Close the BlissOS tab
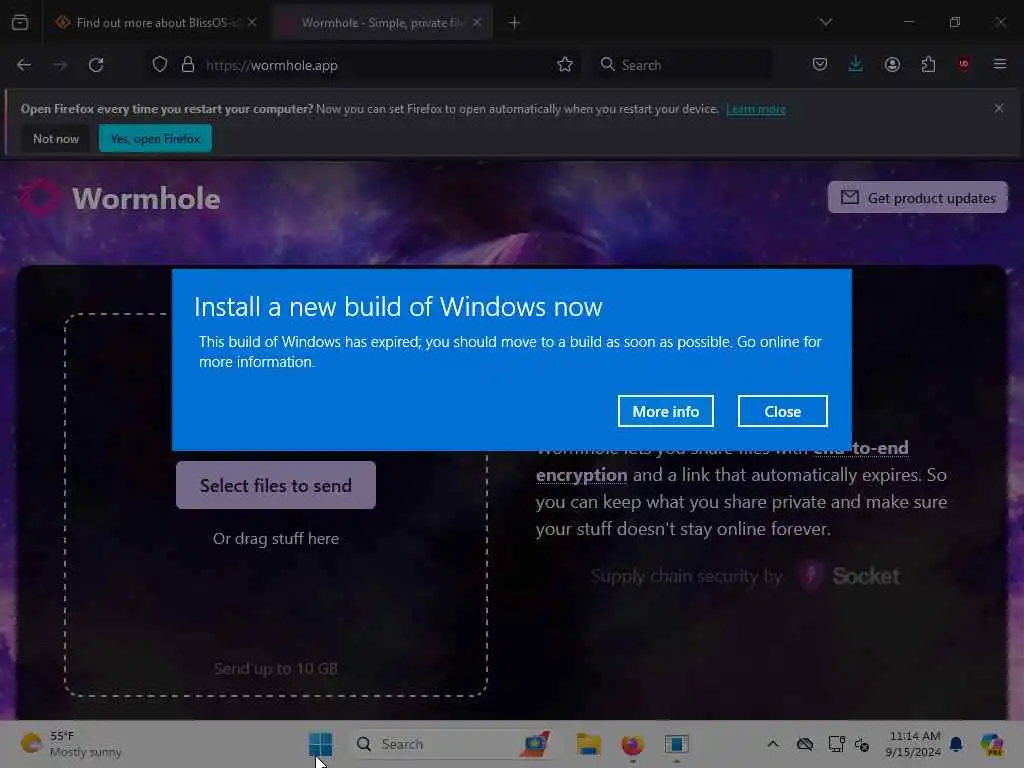The height and width of the screenshot is (768, 1024). click(252, 23)
